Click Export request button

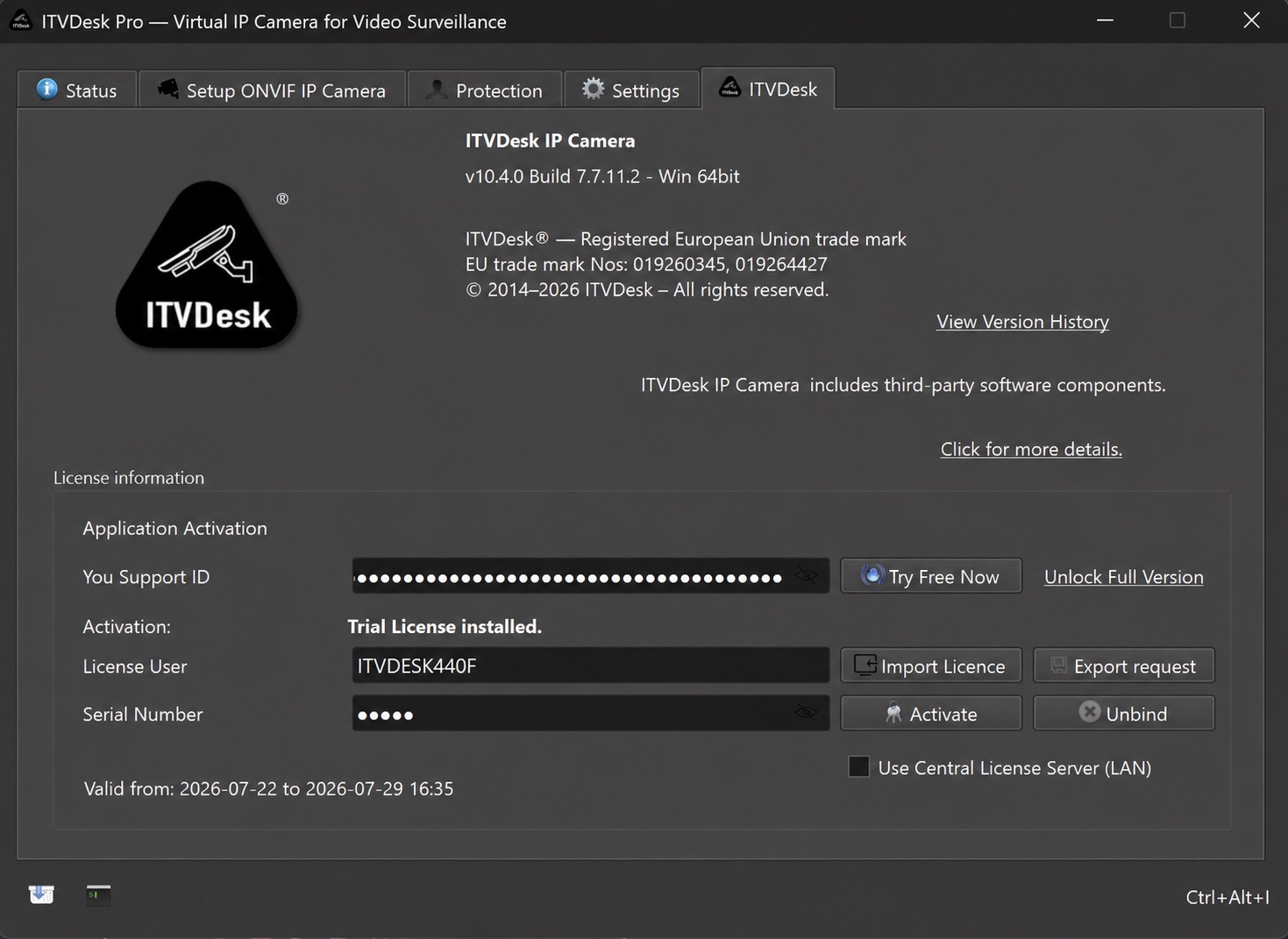1124,665
